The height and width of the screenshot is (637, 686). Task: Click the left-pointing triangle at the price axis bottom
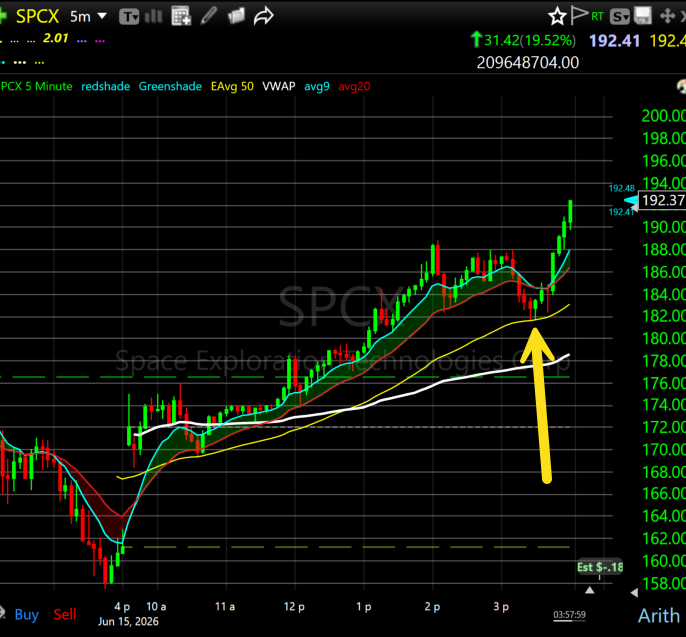tap(634, 593)
